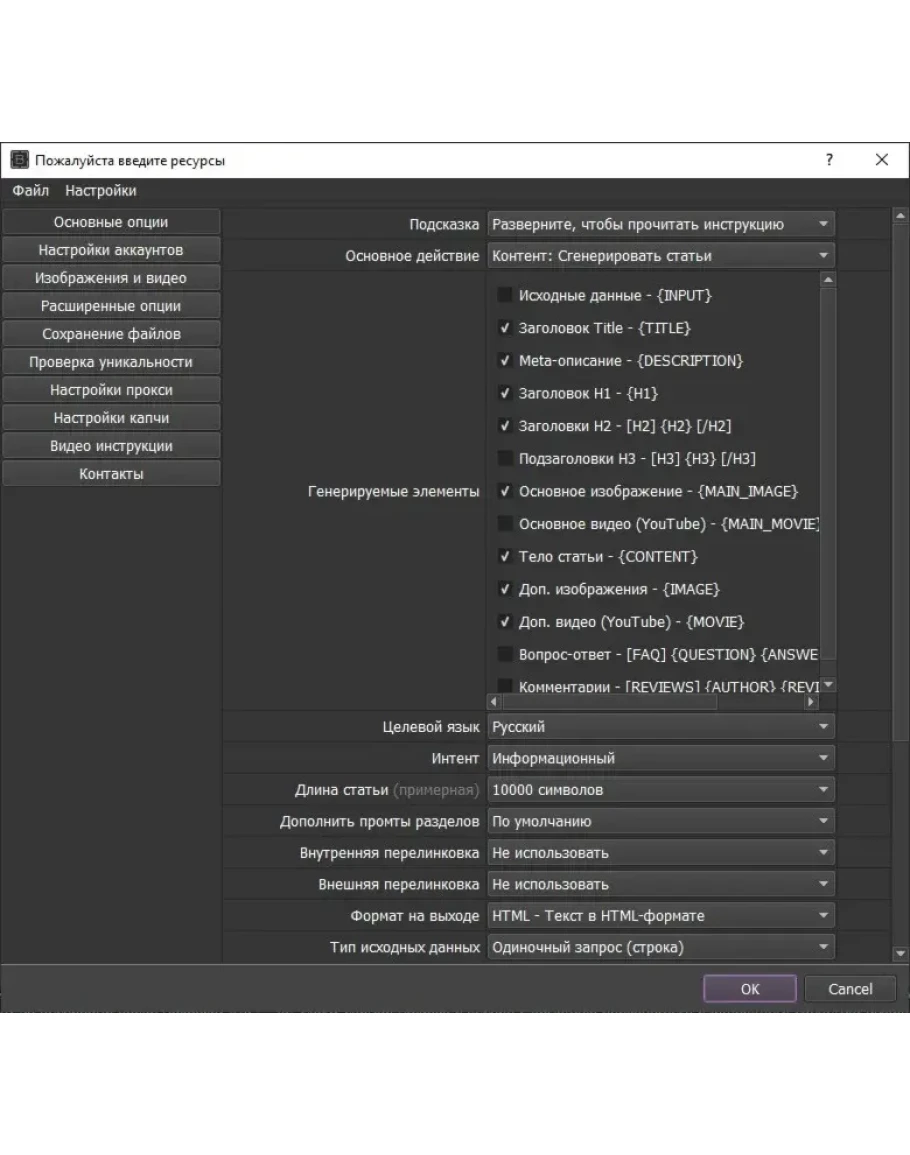Open the Целевой язык dropdown
This screenshot has height=1155, width=910.
661,727
